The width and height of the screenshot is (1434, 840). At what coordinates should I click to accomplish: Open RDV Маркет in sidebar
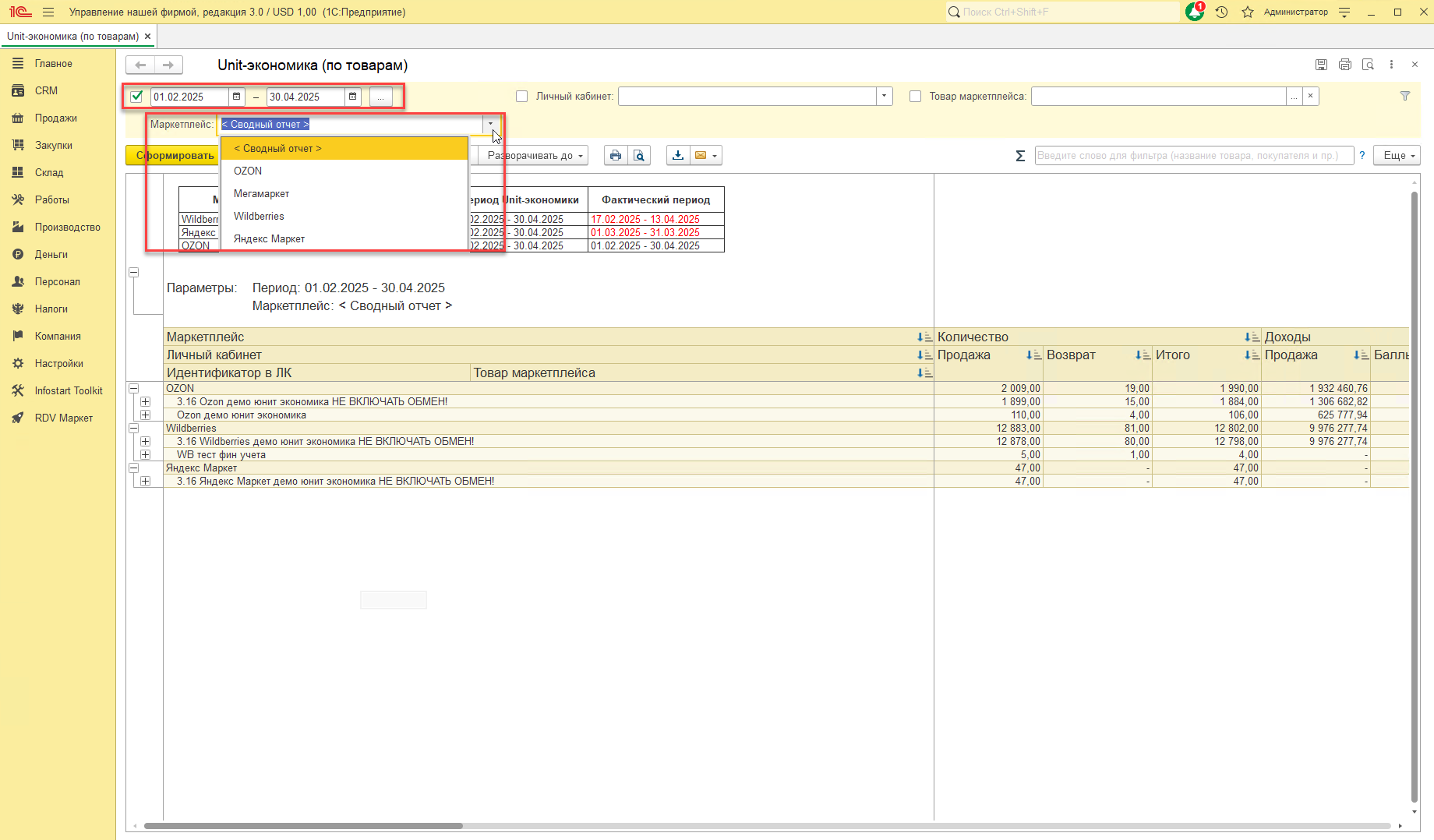64,418
